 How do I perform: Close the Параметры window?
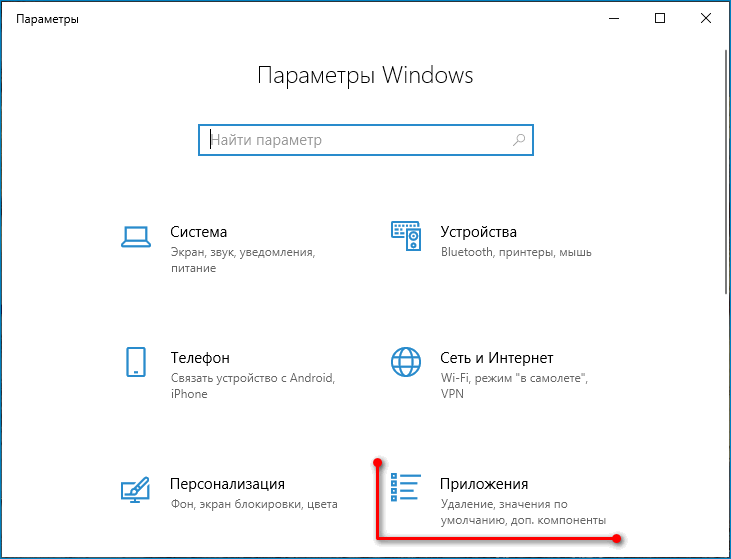coord(705,18)
